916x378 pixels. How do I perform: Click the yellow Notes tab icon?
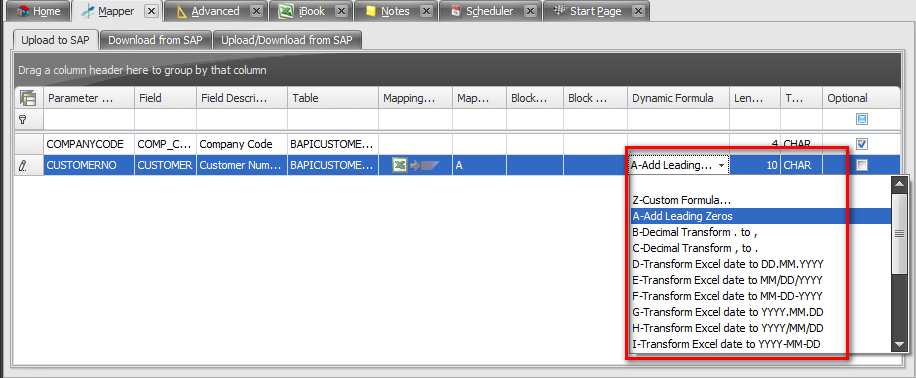pyautogui.click(x=370, y=11)
